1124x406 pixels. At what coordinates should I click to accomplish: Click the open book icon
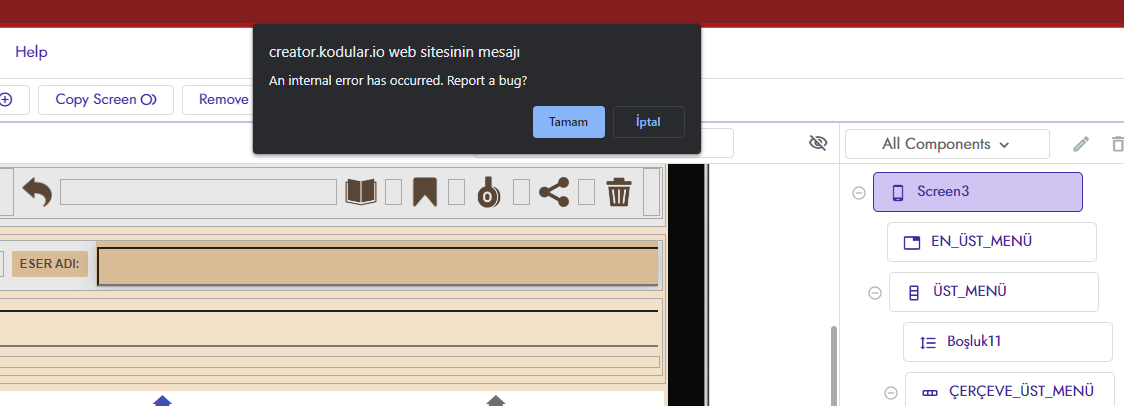361,191
